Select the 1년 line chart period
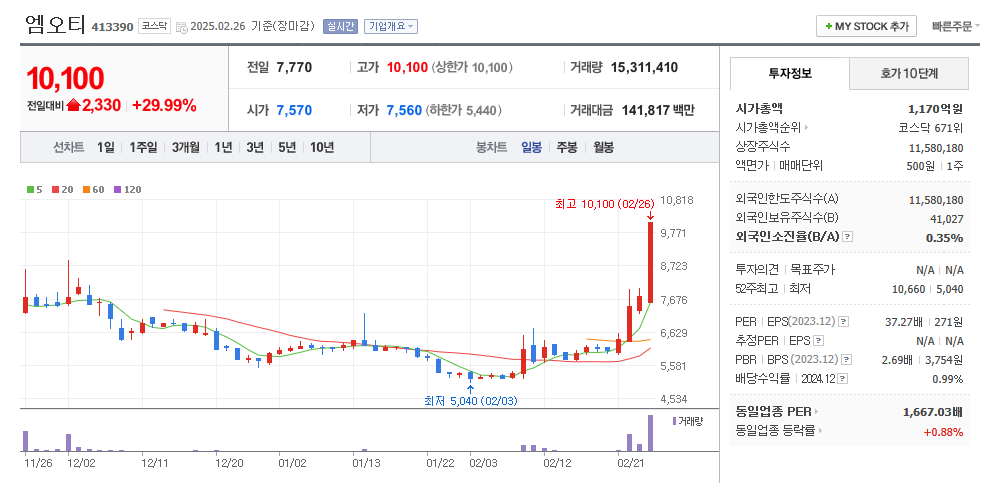 point(223,148)
